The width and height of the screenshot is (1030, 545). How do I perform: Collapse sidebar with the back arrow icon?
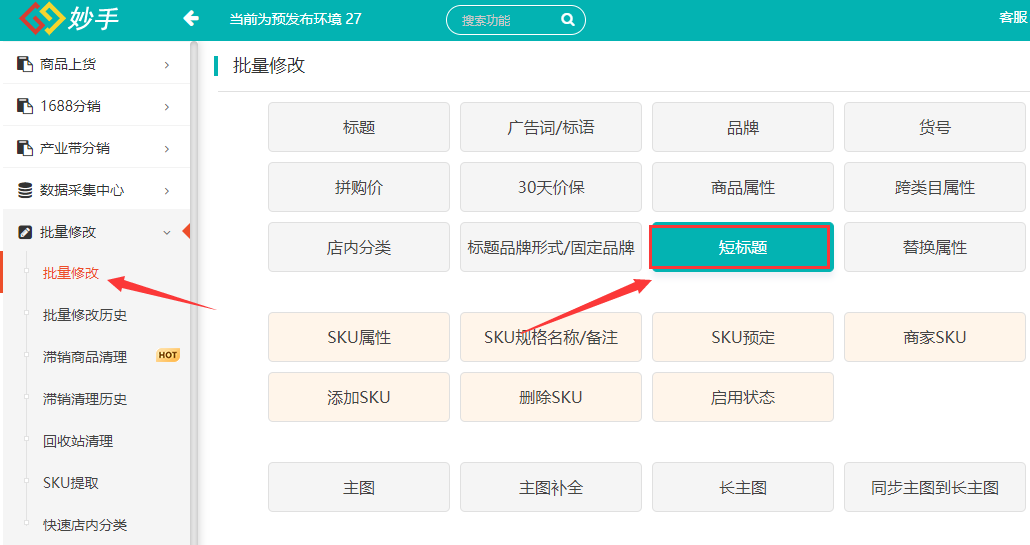coord(191,19)
